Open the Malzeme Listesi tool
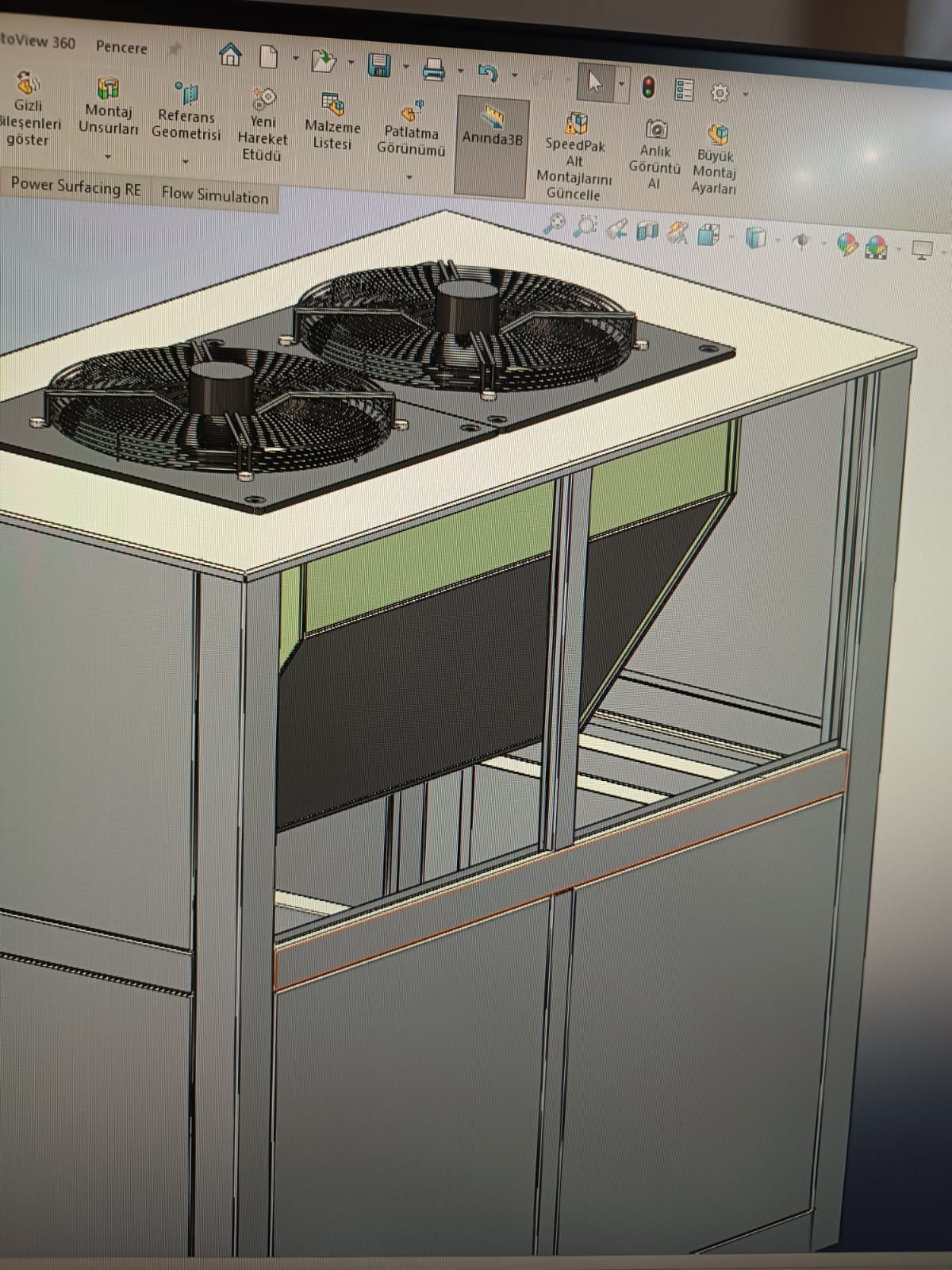The height and width of the screenshot is (1270, 952). [x=332, y=121]
